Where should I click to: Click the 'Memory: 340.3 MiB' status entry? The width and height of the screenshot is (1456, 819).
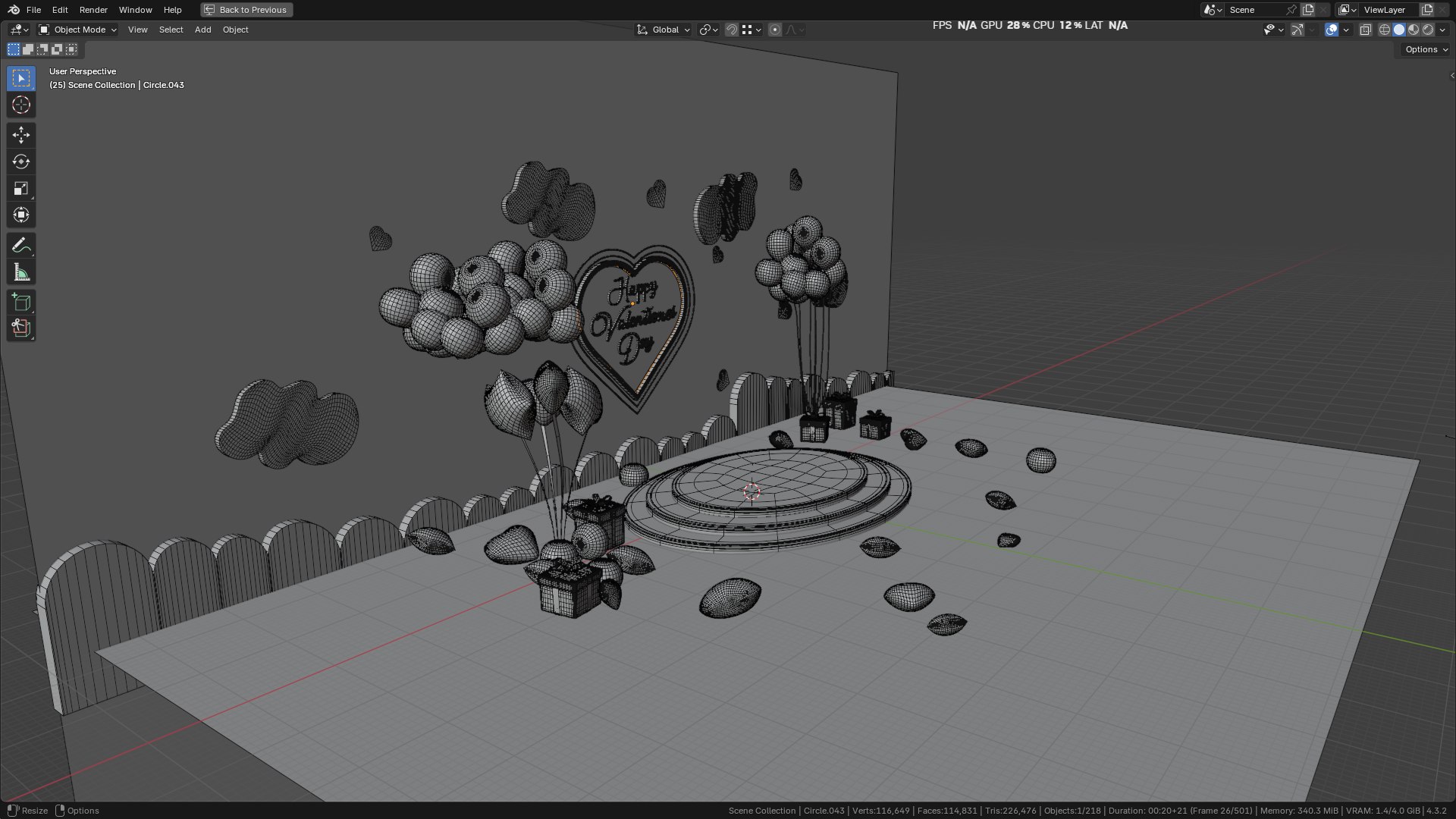click(x=1299, y=811)
